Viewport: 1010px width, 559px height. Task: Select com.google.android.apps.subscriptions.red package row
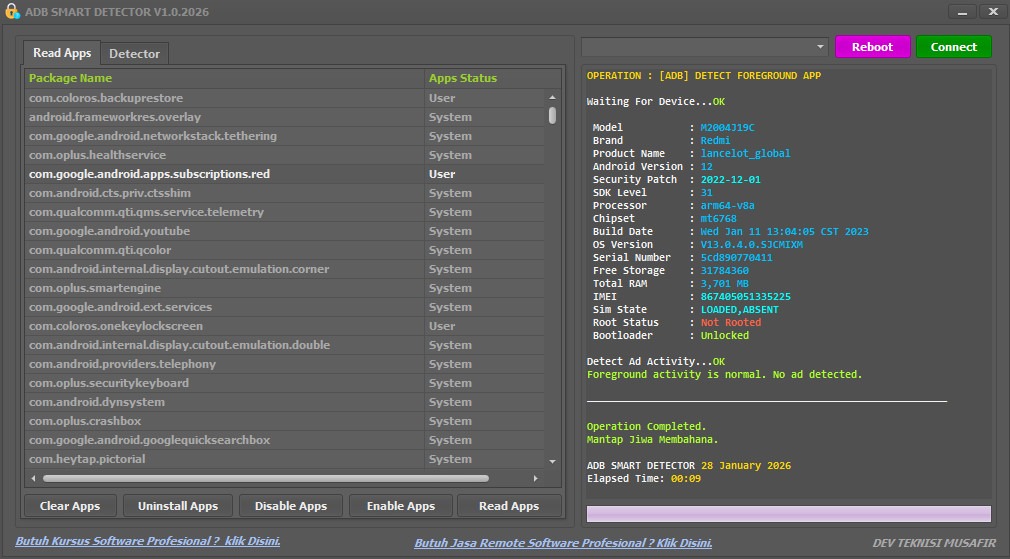point(150,174)
